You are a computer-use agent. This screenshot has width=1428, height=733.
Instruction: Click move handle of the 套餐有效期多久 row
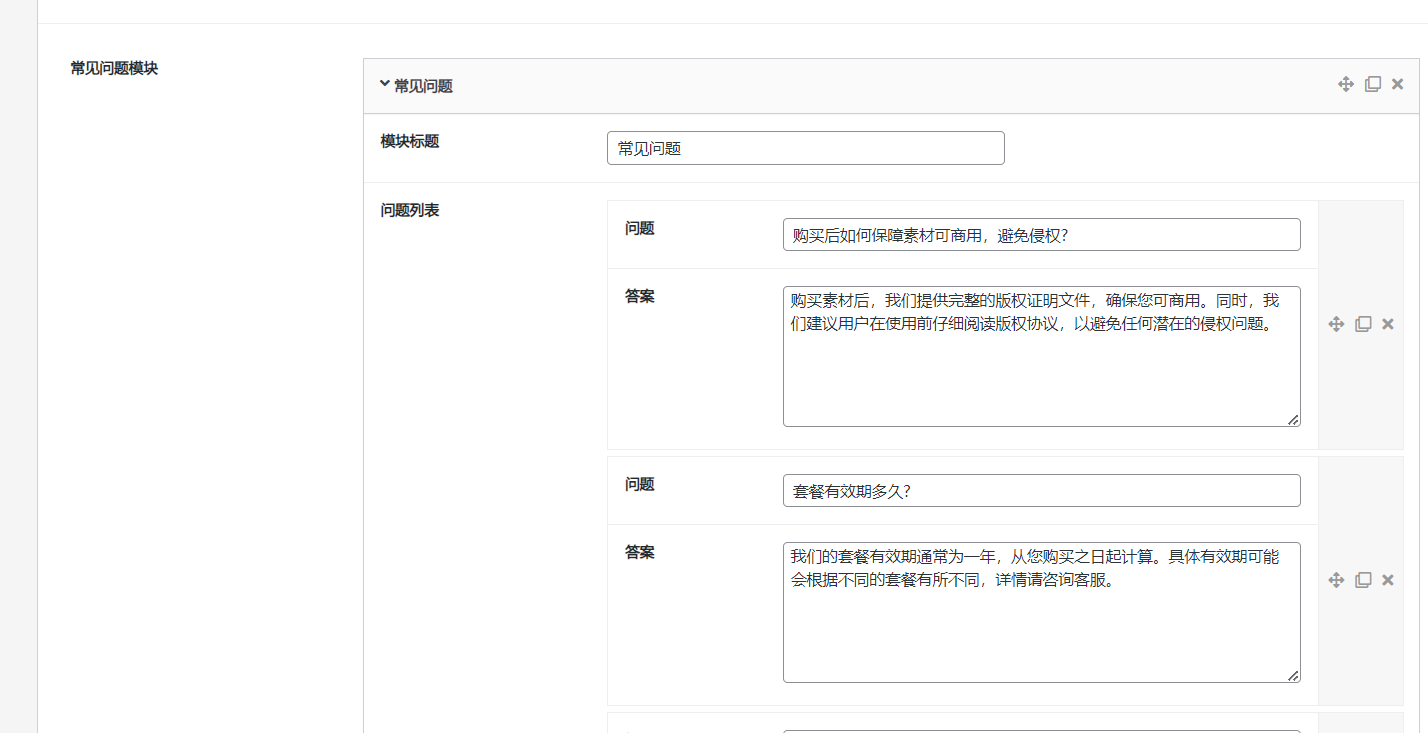[1336, 580]
